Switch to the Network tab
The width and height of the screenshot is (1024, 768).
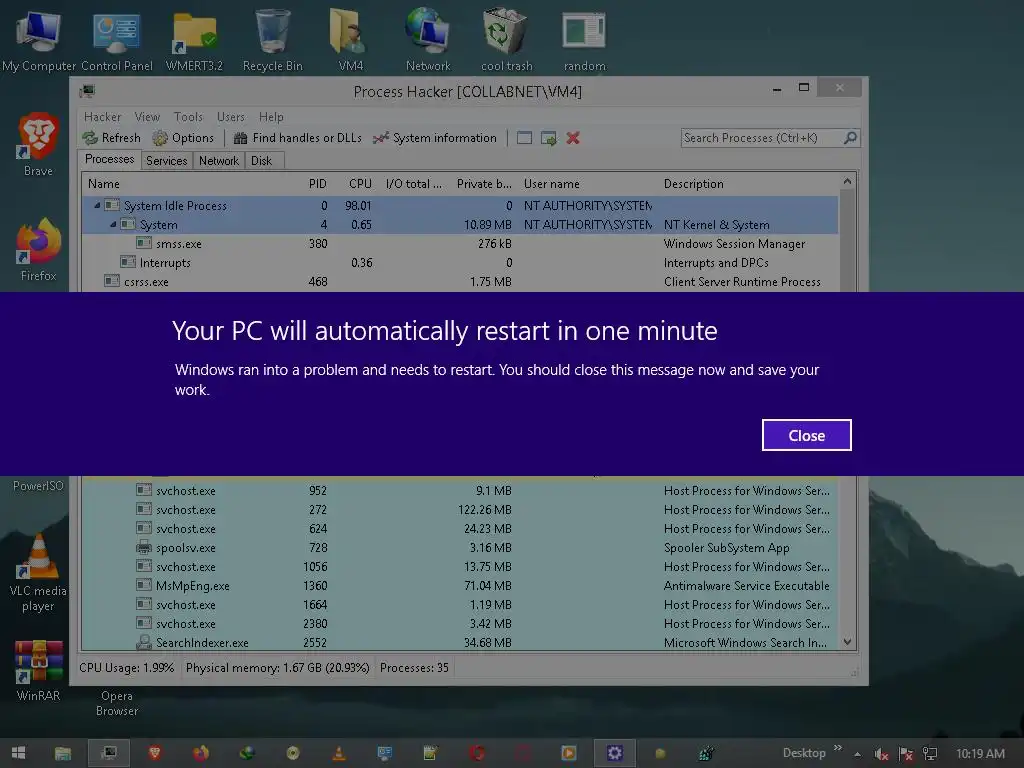coord(219,161)
